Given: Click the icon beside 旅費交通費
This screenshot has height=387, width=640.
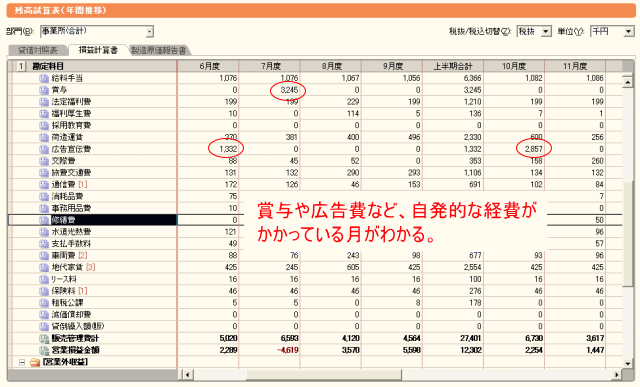Looking at the screenshot, I should 44,173.
